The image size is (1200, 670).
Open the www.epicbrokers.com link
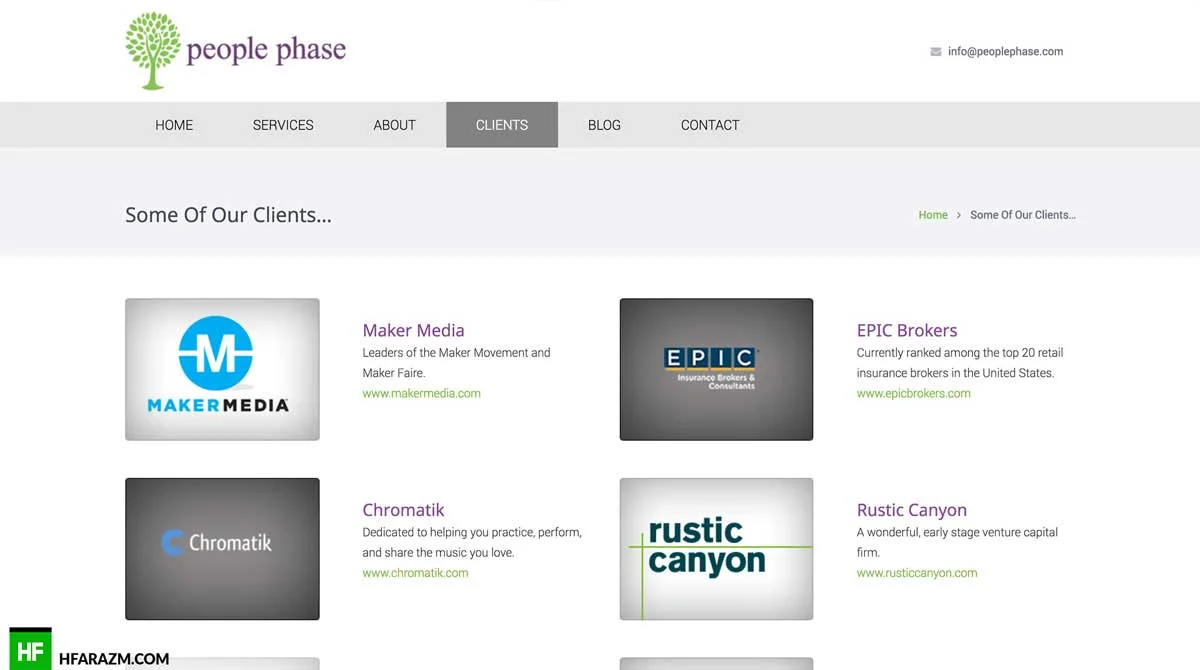coord(913,393)
